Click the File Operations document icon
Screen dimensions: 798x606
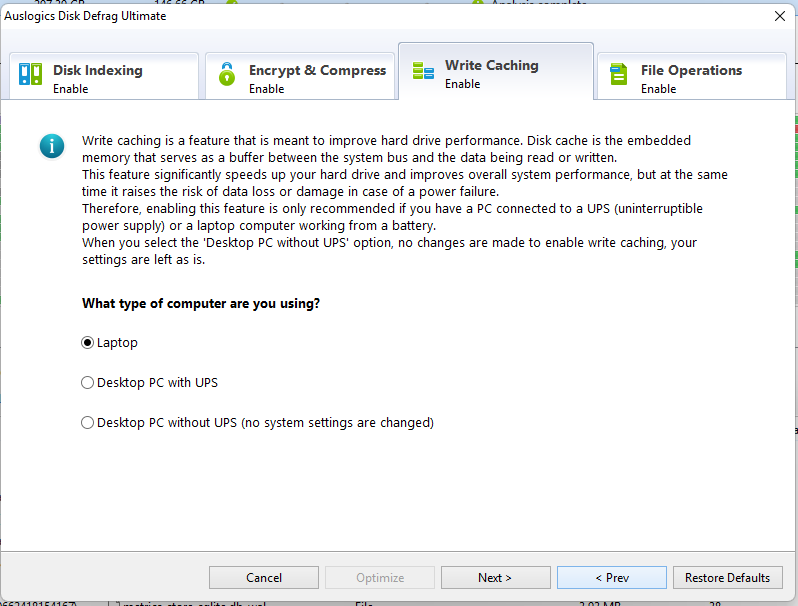619,75
